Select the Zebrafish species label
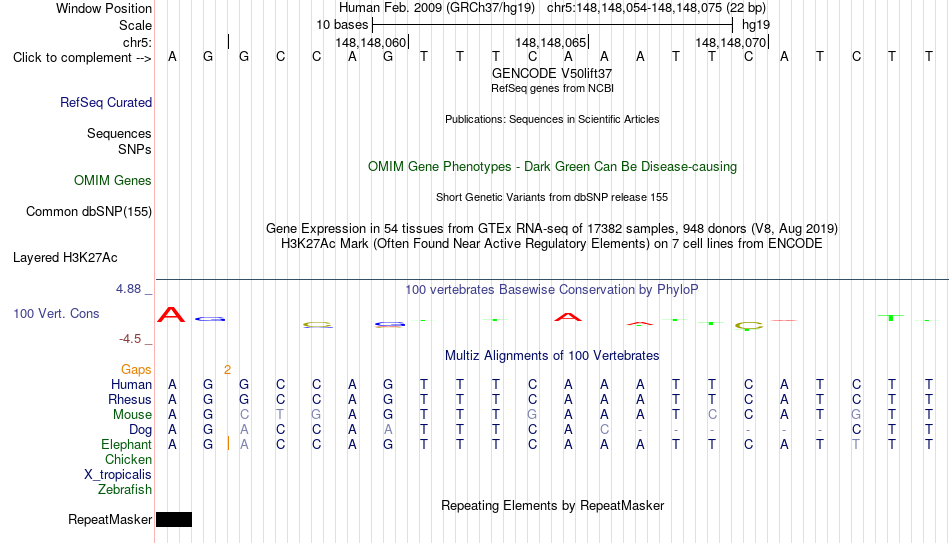Viewport: 950px width, 543px height. (125, 490)
